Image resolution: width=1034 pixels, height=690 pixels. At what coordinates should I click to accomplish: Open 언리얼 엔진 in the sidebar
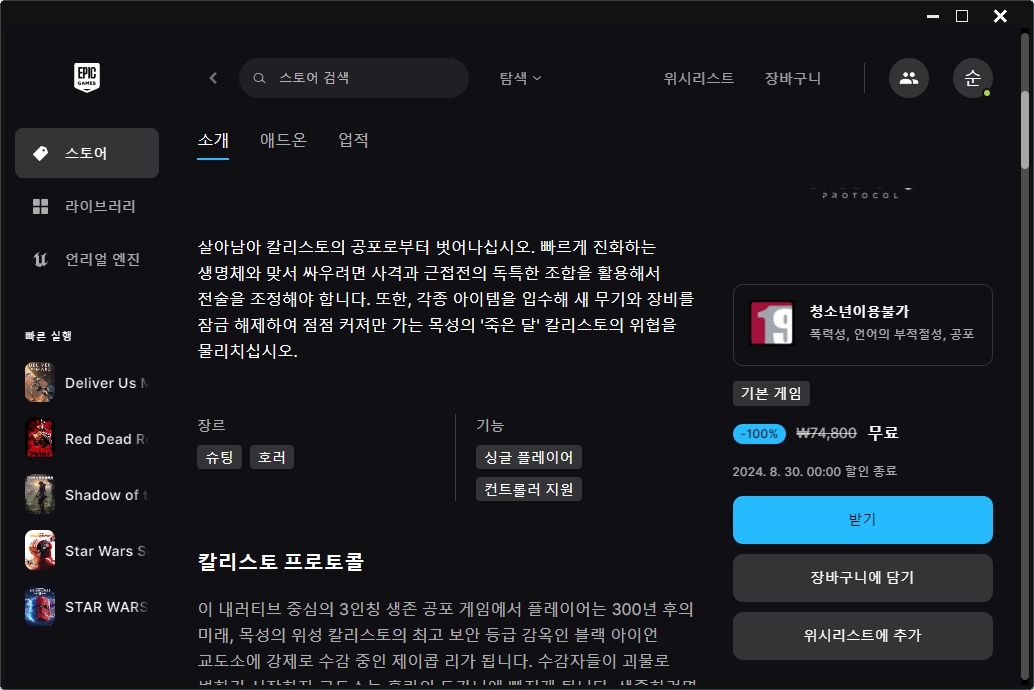pos(87,259)
